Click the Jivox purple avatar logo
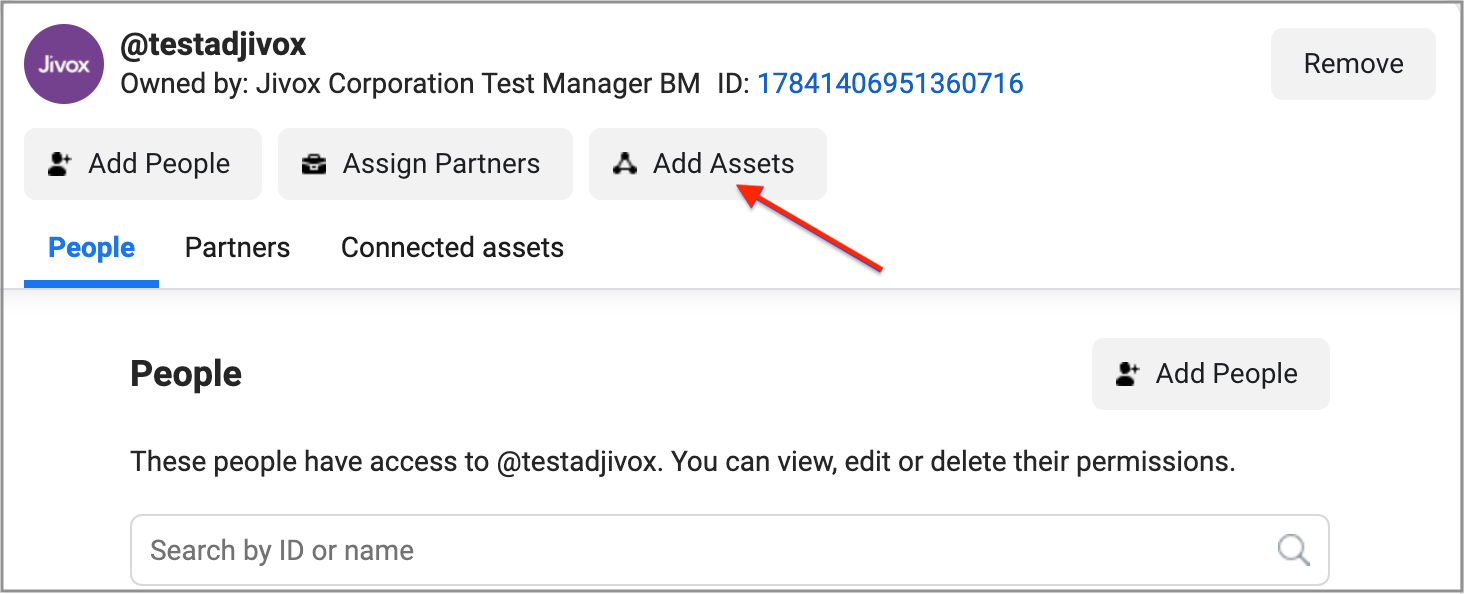 click(64, 64)
